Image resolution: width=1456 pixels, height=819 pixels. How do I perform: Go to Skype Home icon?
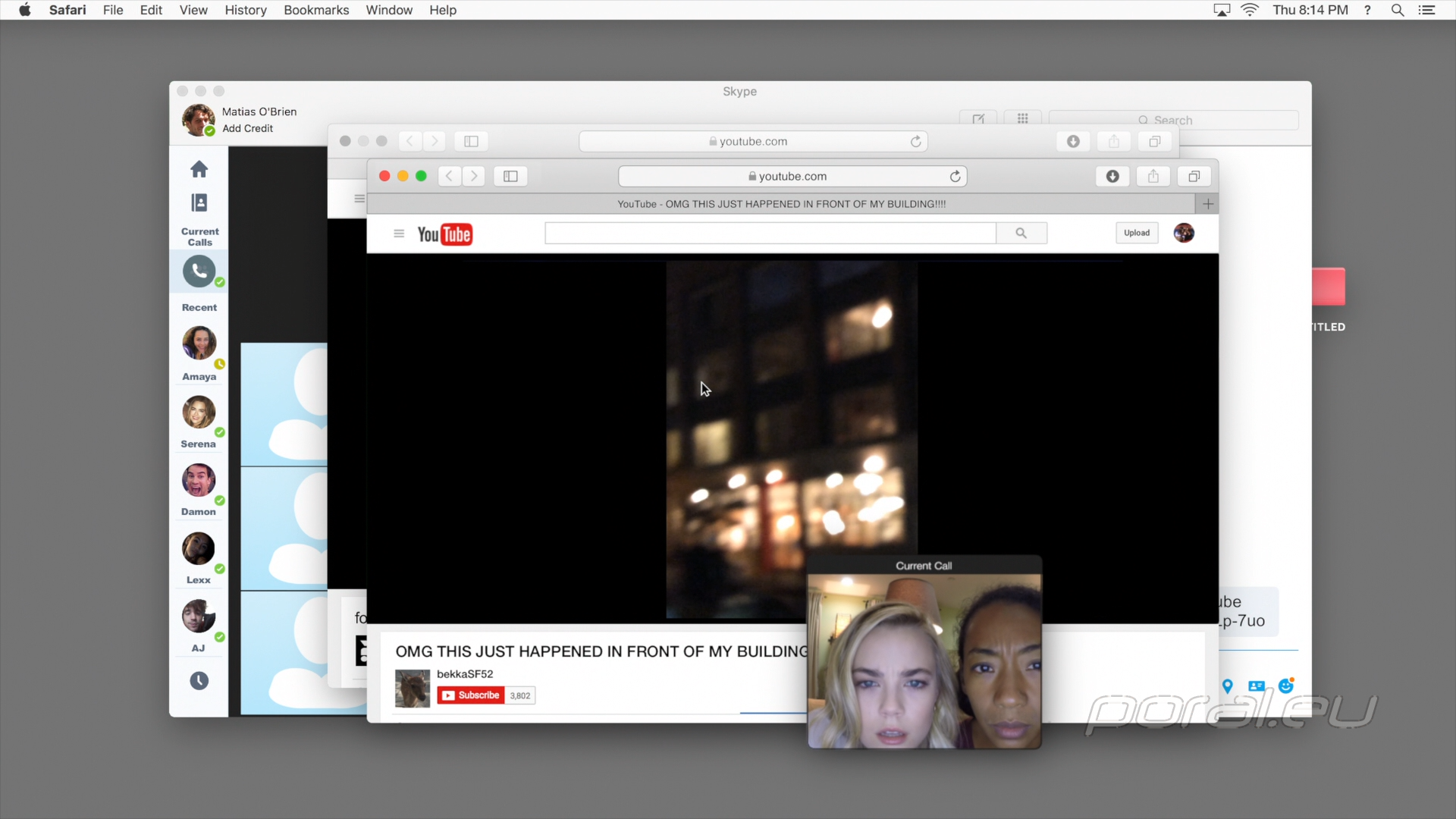pos(199,168)
